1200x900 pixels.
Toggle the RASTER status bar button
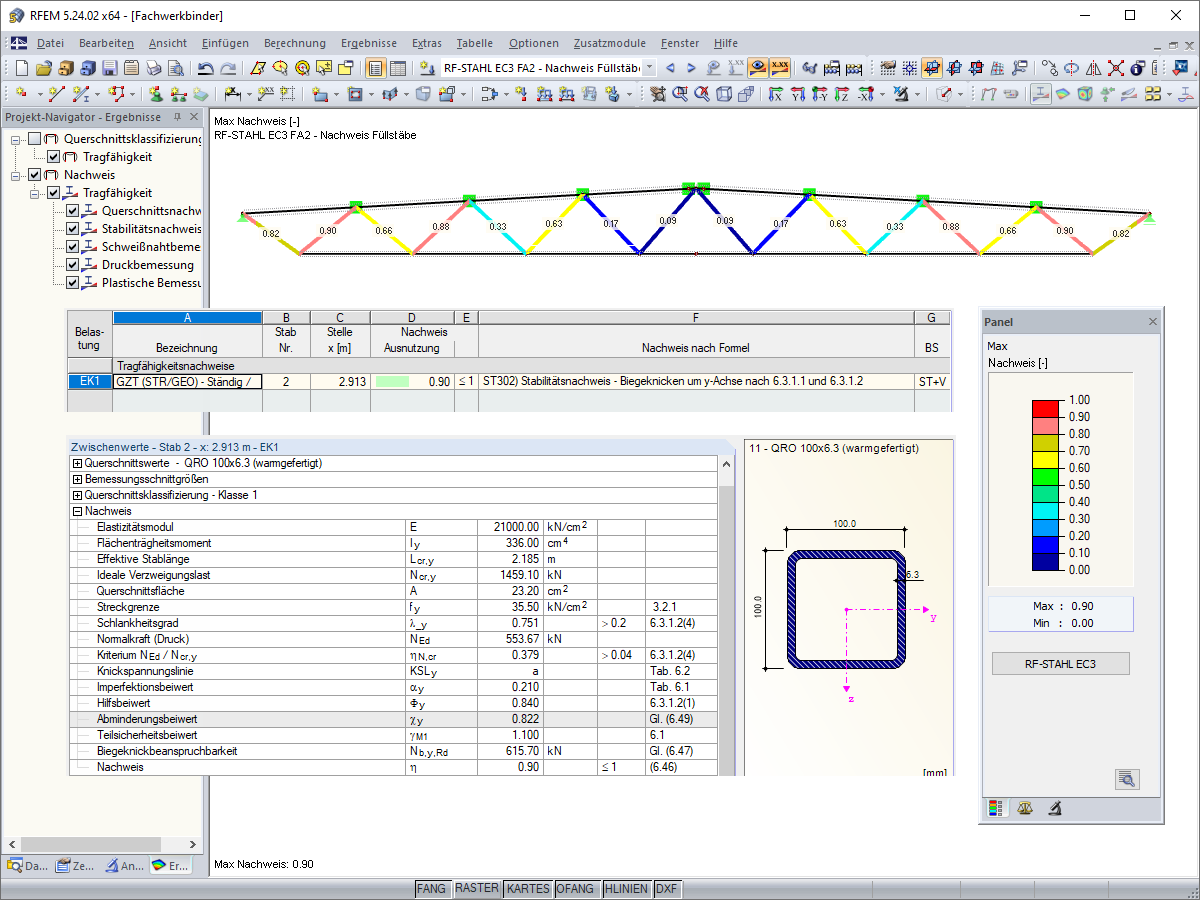(x=477, y=888)
